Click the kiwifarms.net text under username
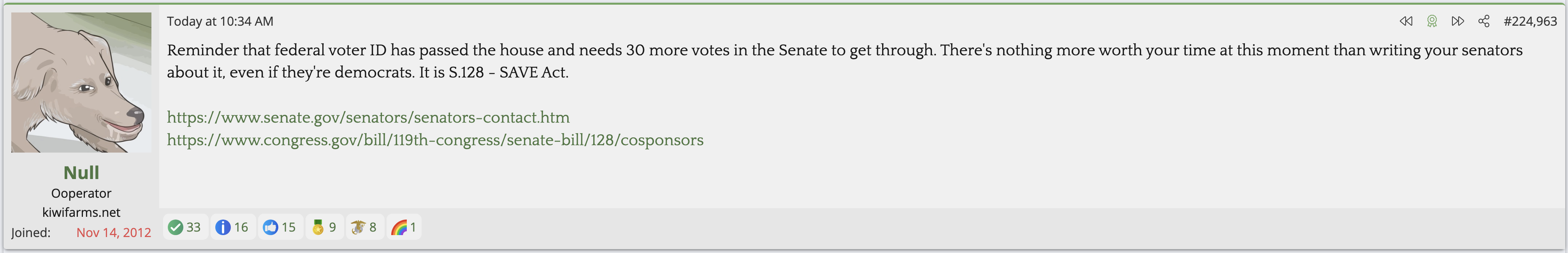 (81, 212)
